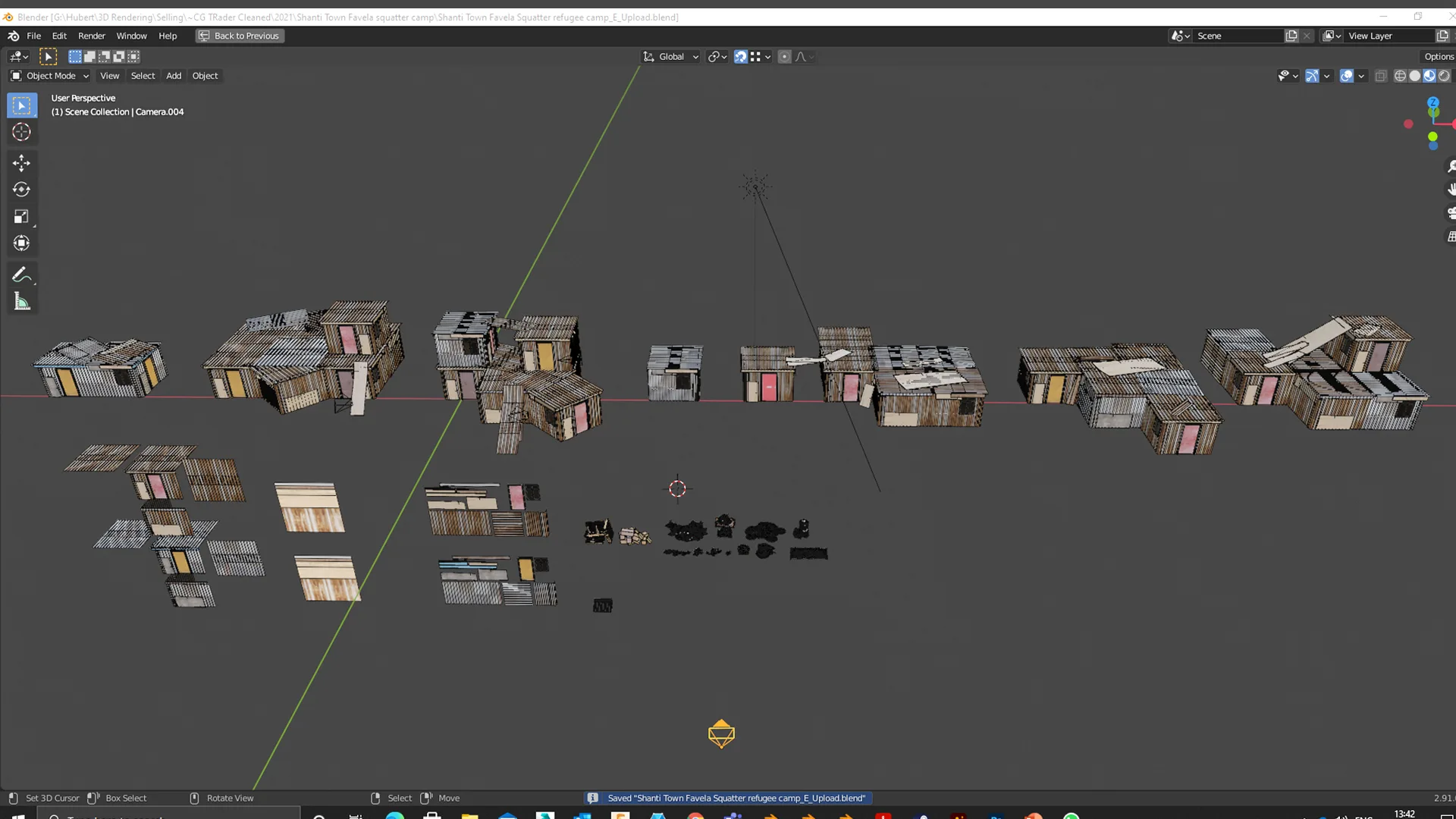Activate the Annotate pencil tool
Screen dimensions: 1456x819
point(21,275)
